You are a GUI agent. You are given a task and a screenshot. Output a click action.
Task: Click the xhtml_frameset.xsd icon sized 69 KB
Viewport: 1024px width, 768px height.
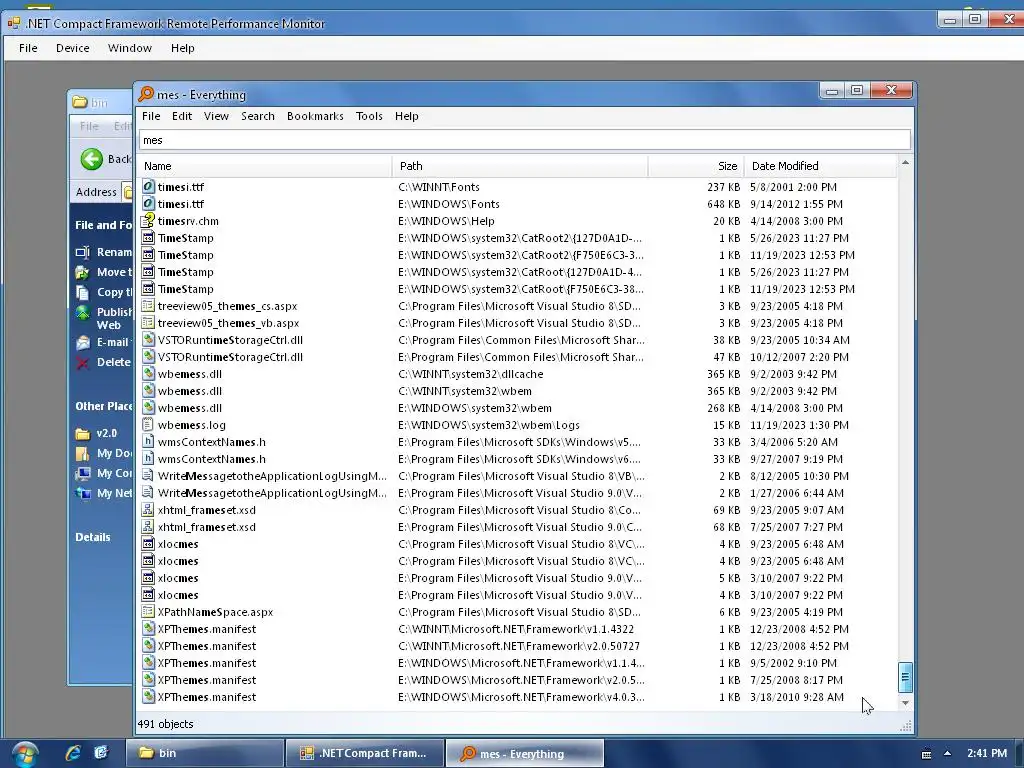pos(148,509)
